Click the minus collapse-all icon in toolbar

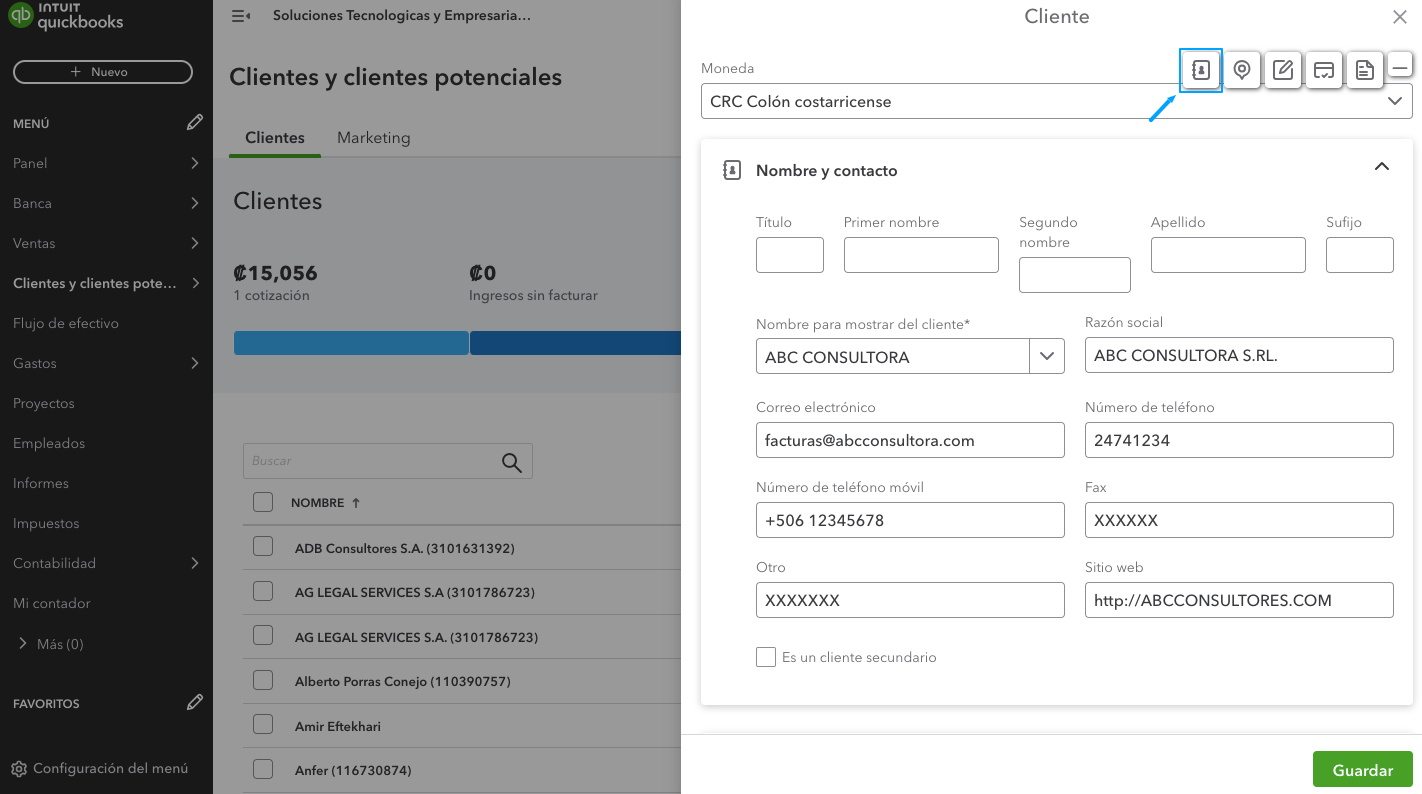coord(1400,68)
